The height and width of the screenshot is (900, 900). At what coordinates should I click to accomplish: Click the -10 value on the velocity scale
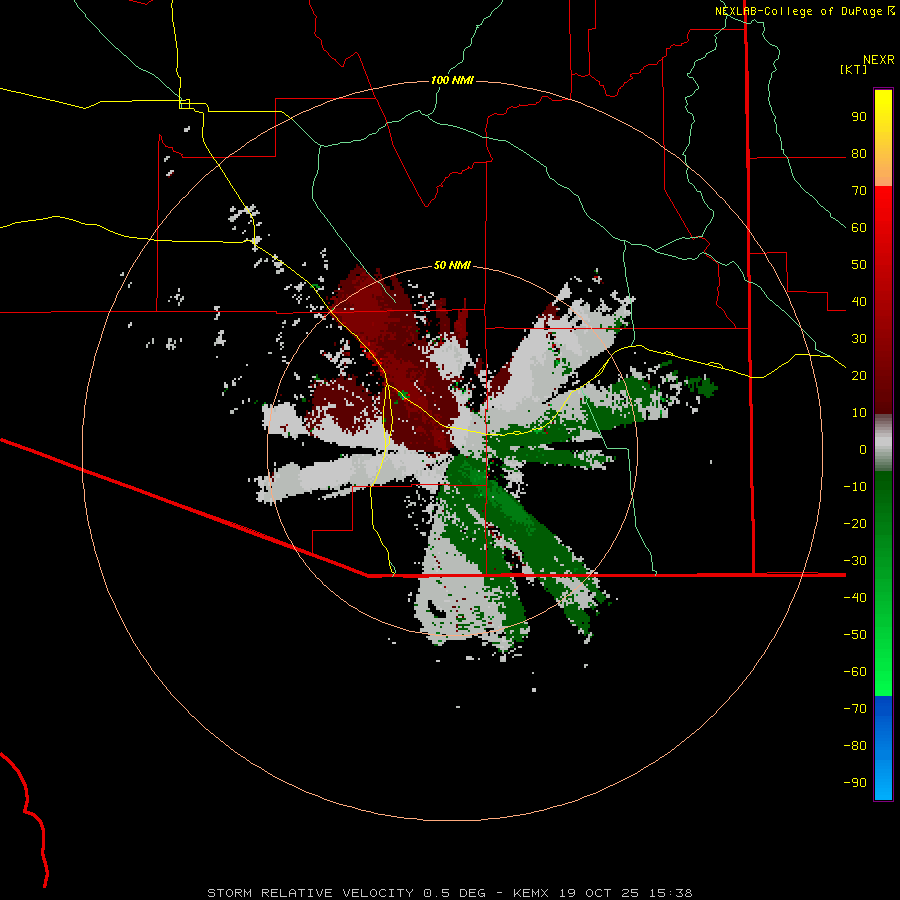[x=855, y=487]
